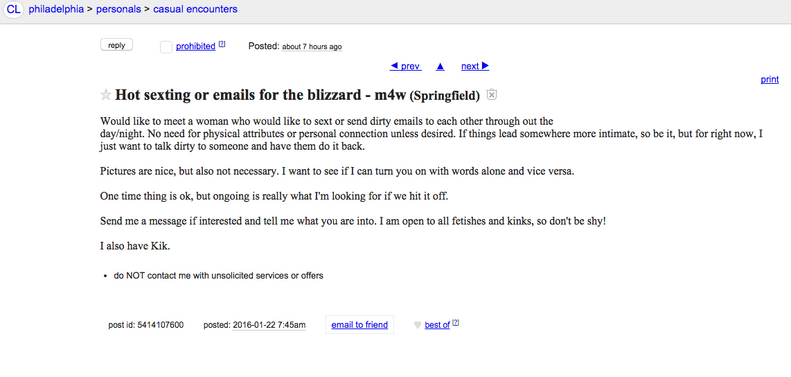Viewport: 791px width, 377px height.
Task: Click the CL craigslist logo icon
Action: pos(14,10)
